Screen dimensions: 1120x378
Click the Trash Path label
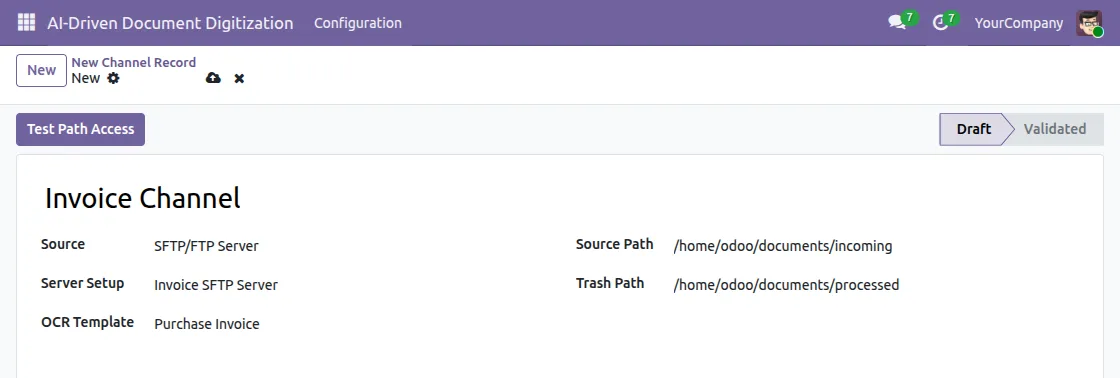coord(610,283)
